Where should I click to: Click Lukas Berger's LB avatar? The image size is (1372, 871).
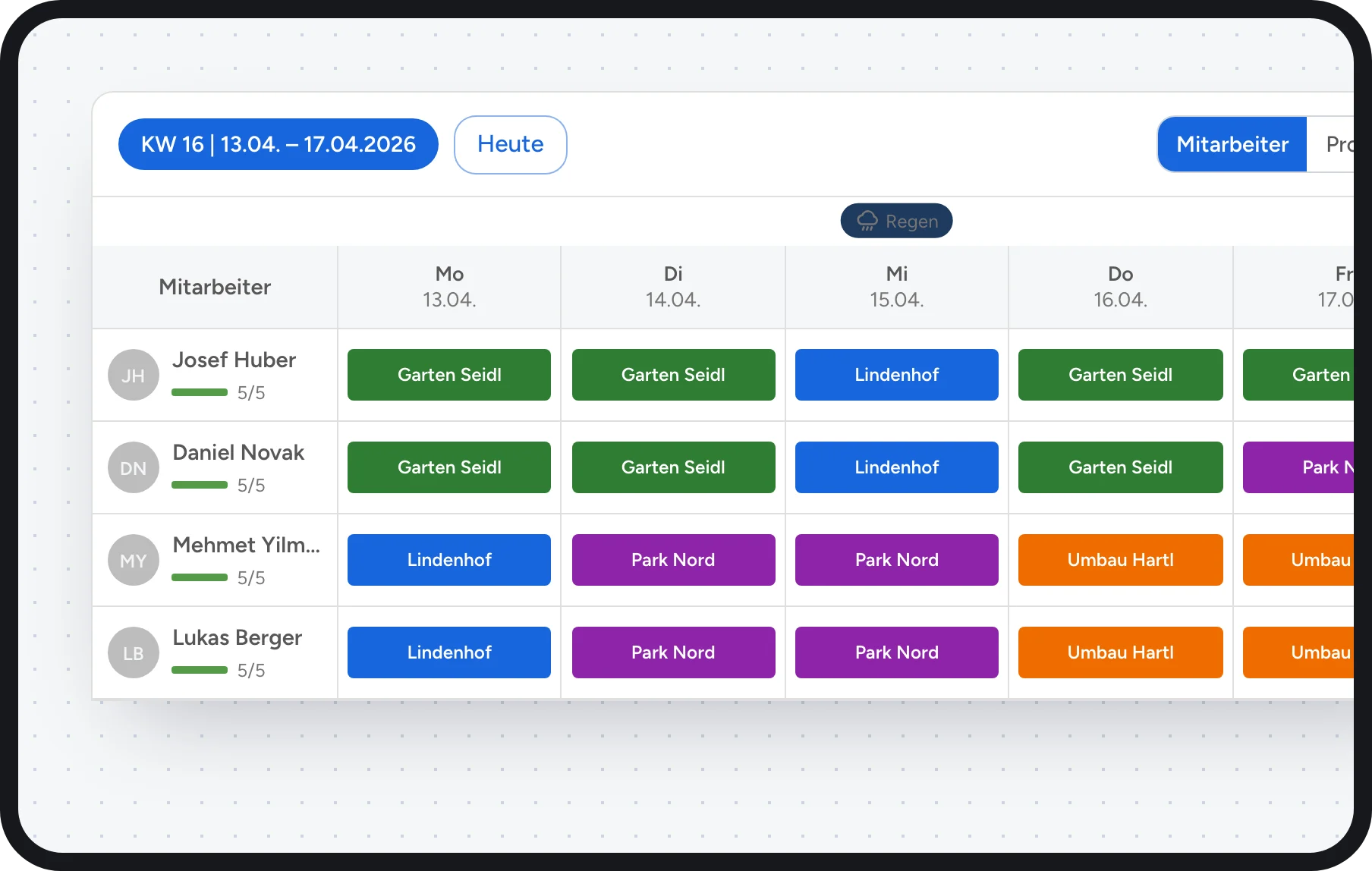[x=134, y=652]
